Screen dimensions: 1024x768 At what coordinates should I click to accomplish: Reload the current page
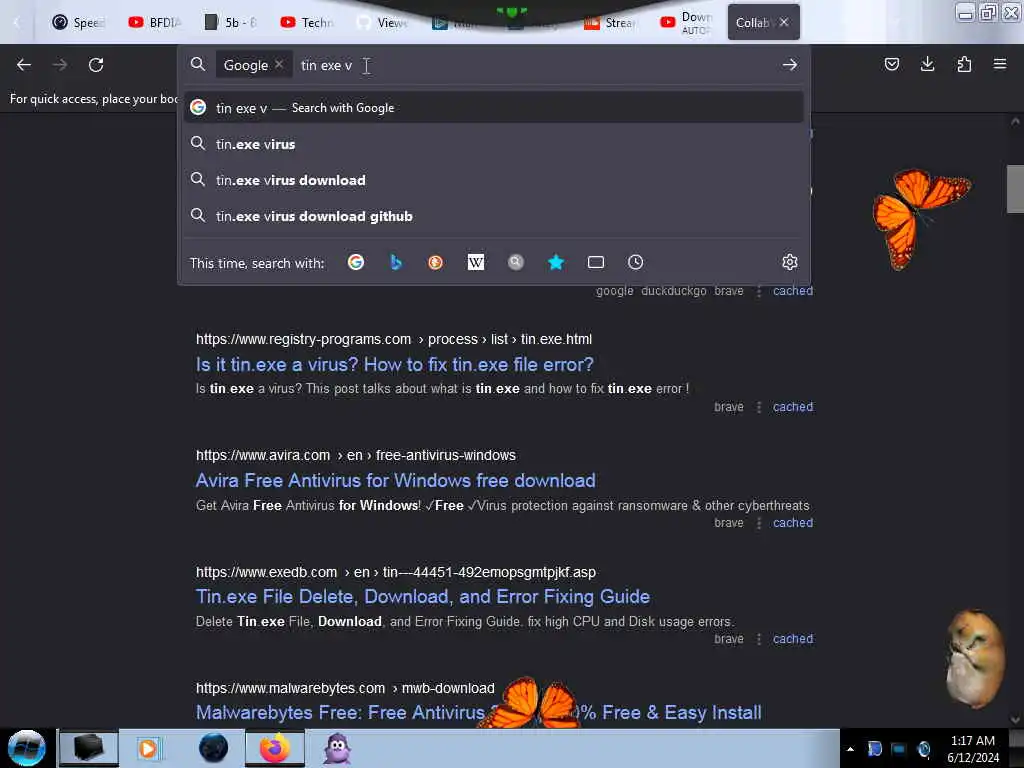click(x=96, y=65)
